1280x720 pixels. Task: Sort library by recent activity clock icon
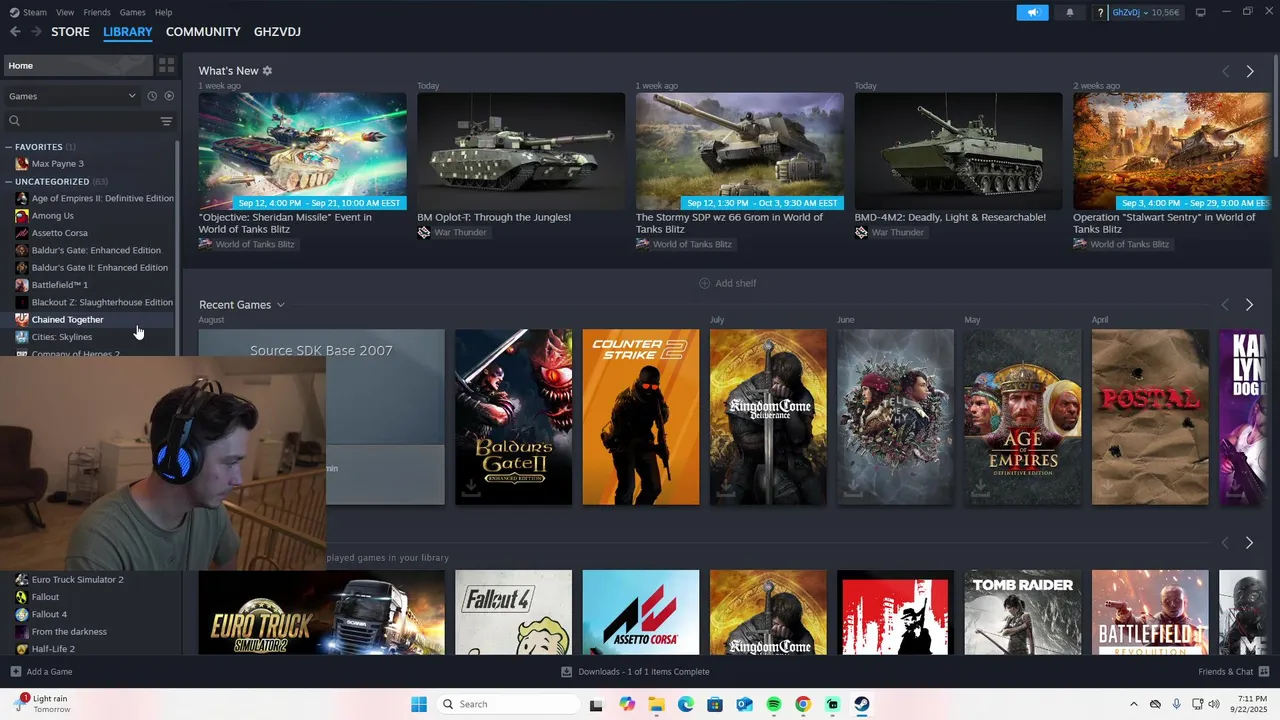click(152, 96)
